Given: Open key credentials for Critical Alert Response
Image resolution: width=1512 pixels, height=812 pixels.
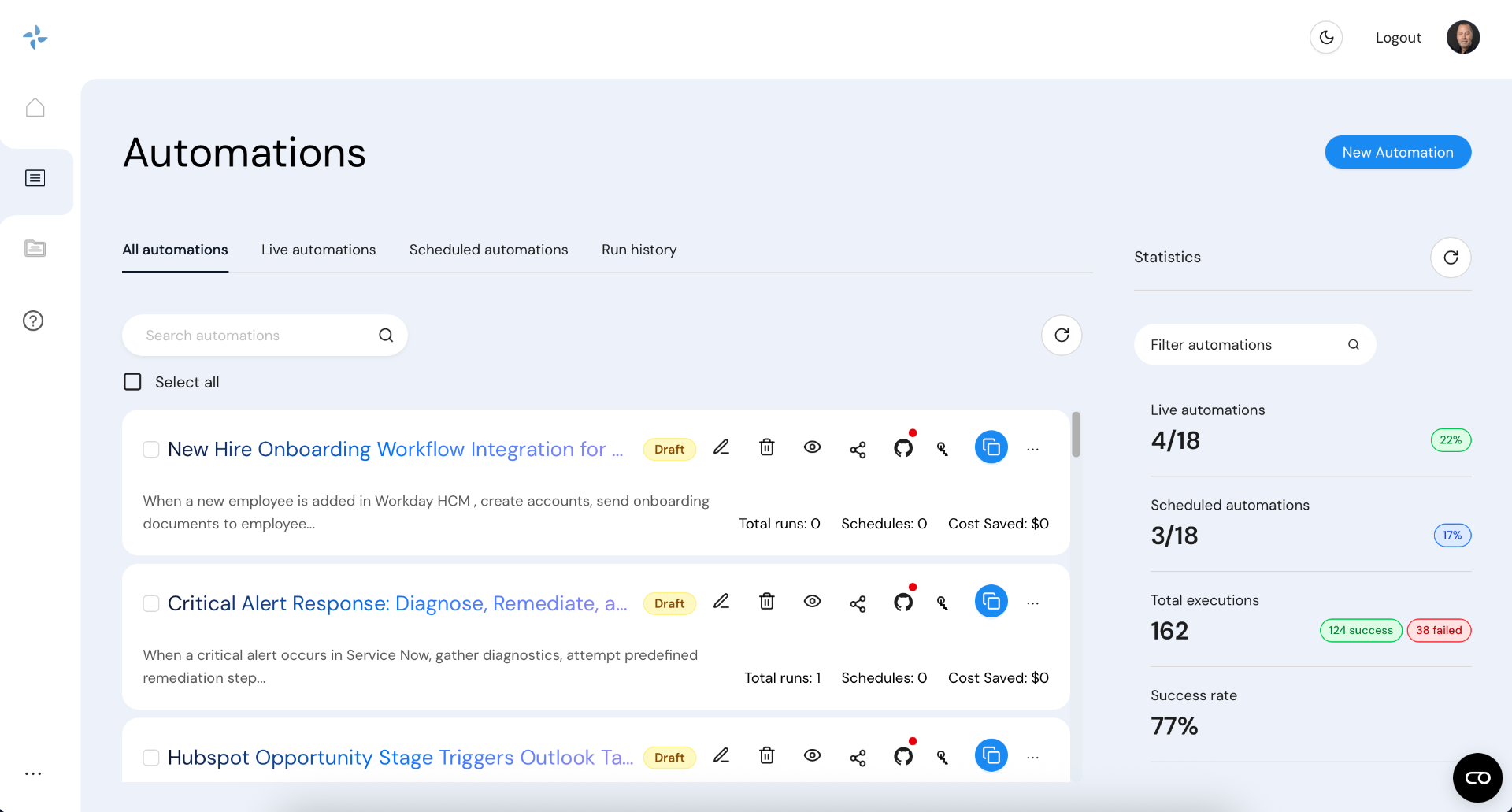Looking at the screenshot, I should (943, 604).
